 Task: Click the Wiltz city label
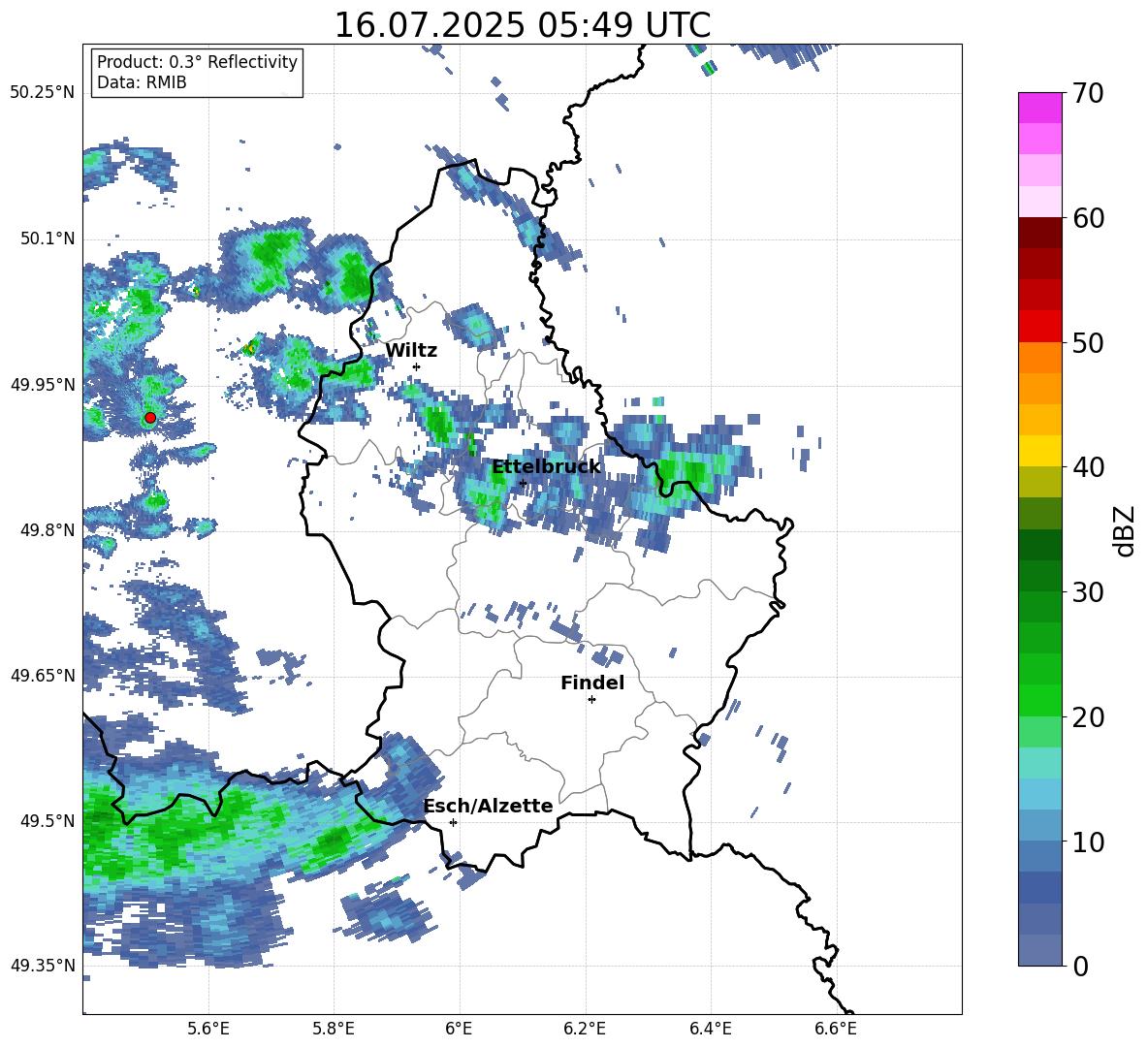[x=411, y=351]
